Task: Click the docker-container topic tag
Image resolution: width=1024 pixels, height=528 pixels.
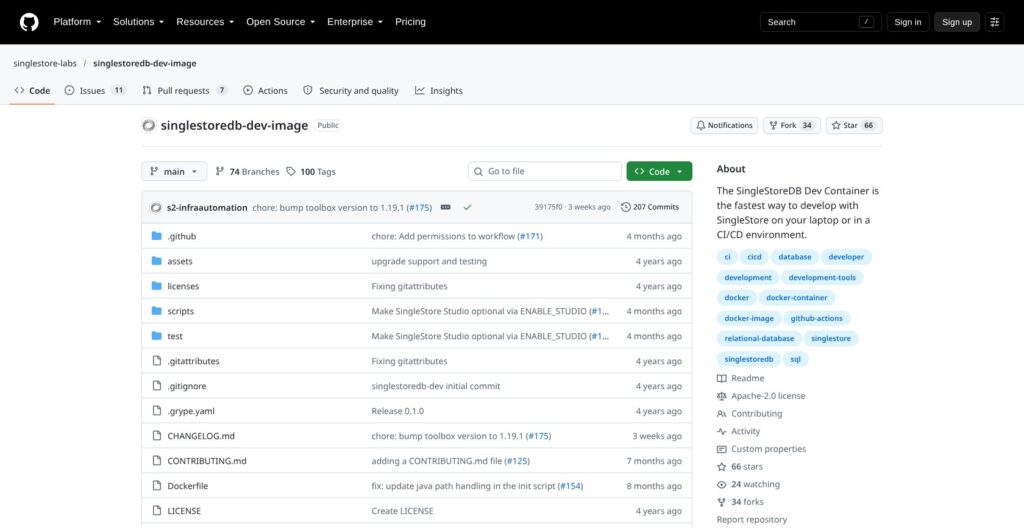Action: 796,298
